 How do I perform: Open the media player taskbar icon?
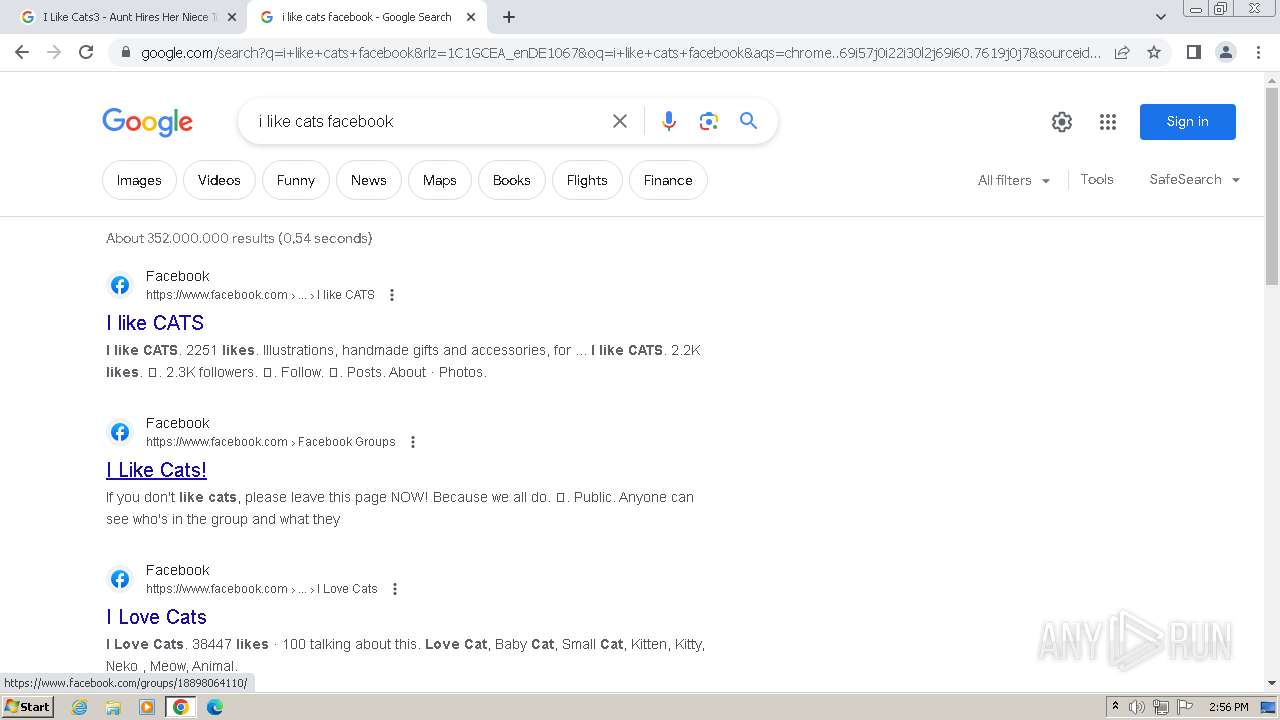point(147,707)
